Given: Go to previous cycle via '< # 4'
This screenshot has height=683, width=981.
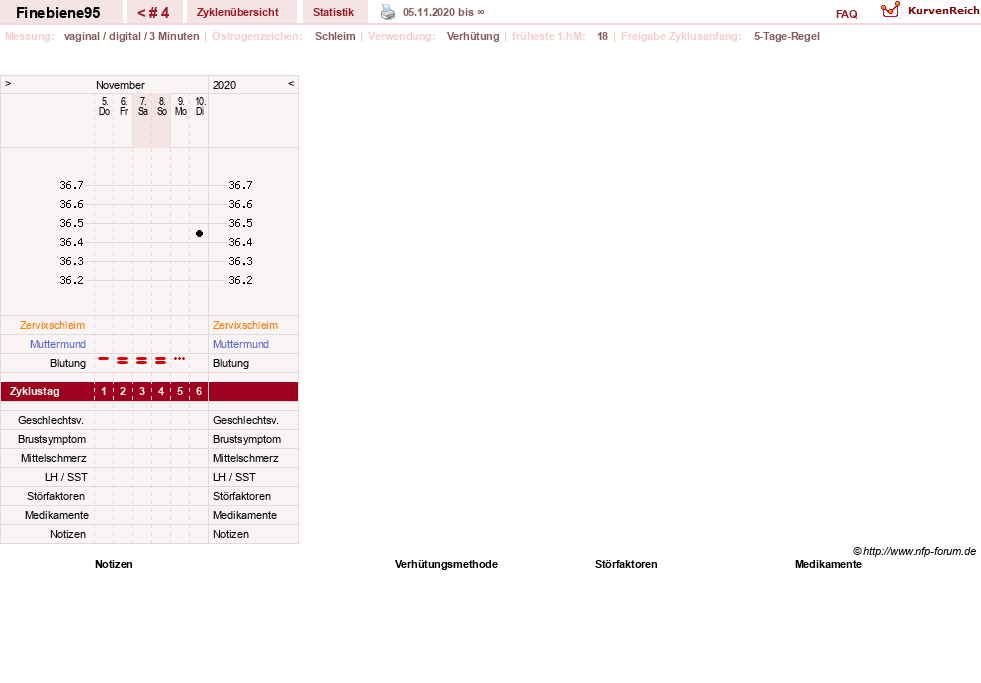Looking at the screenshot, I should point(153,13).
